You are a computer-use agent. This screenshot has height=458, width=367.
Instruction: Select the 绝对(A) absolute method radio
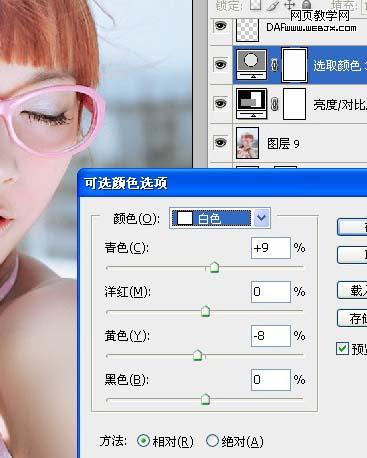click(x=212, y=441)
